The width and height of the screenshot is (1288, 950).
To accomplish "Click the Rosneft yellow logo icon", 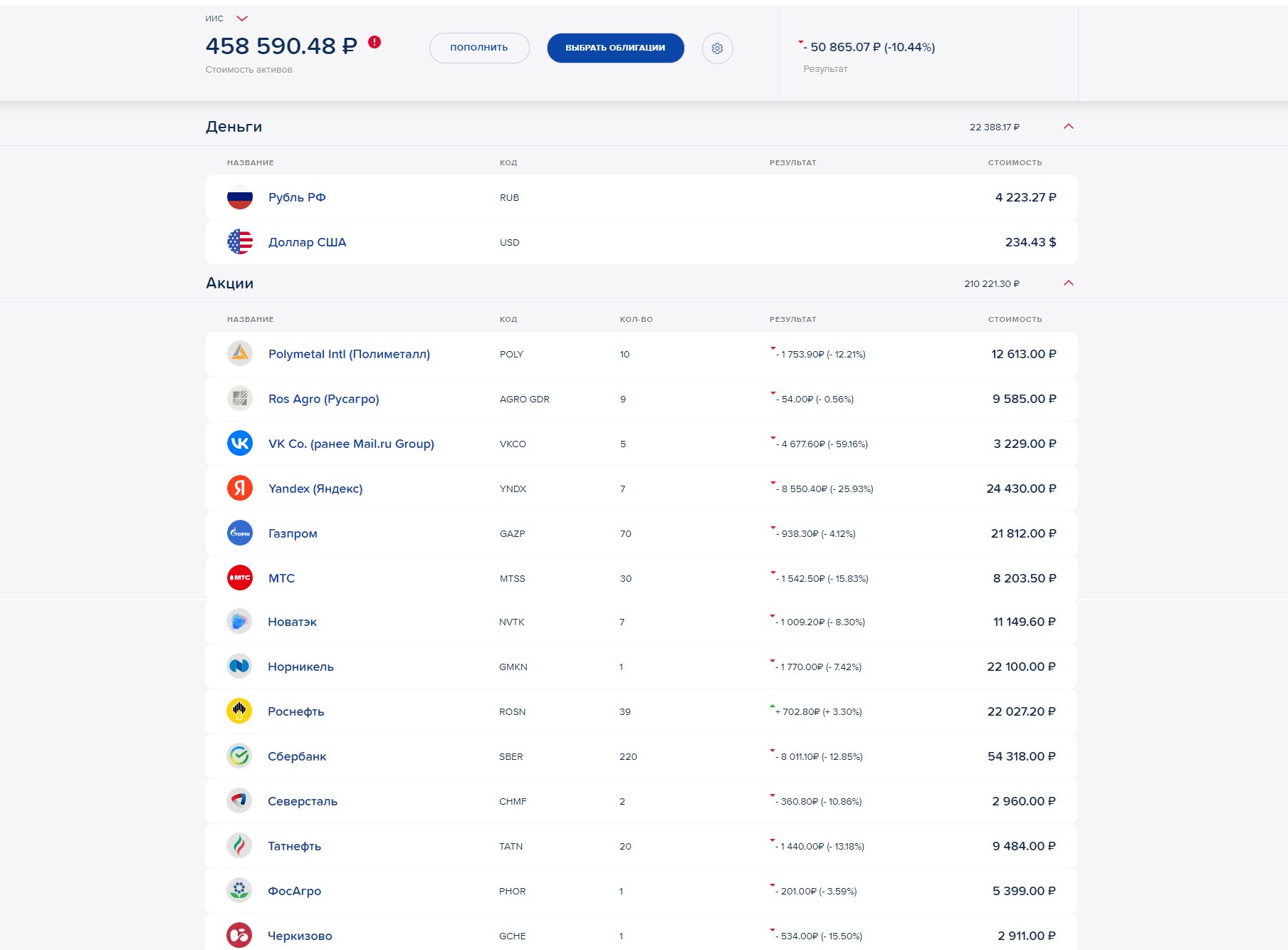I will [x=239, y=711].
